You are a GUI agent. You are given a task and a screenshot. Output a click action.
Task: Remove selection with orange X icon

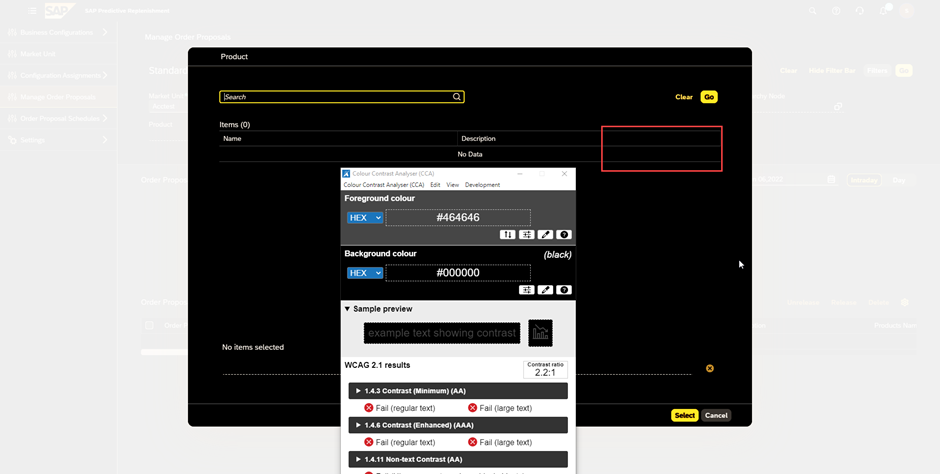point(710,369)
